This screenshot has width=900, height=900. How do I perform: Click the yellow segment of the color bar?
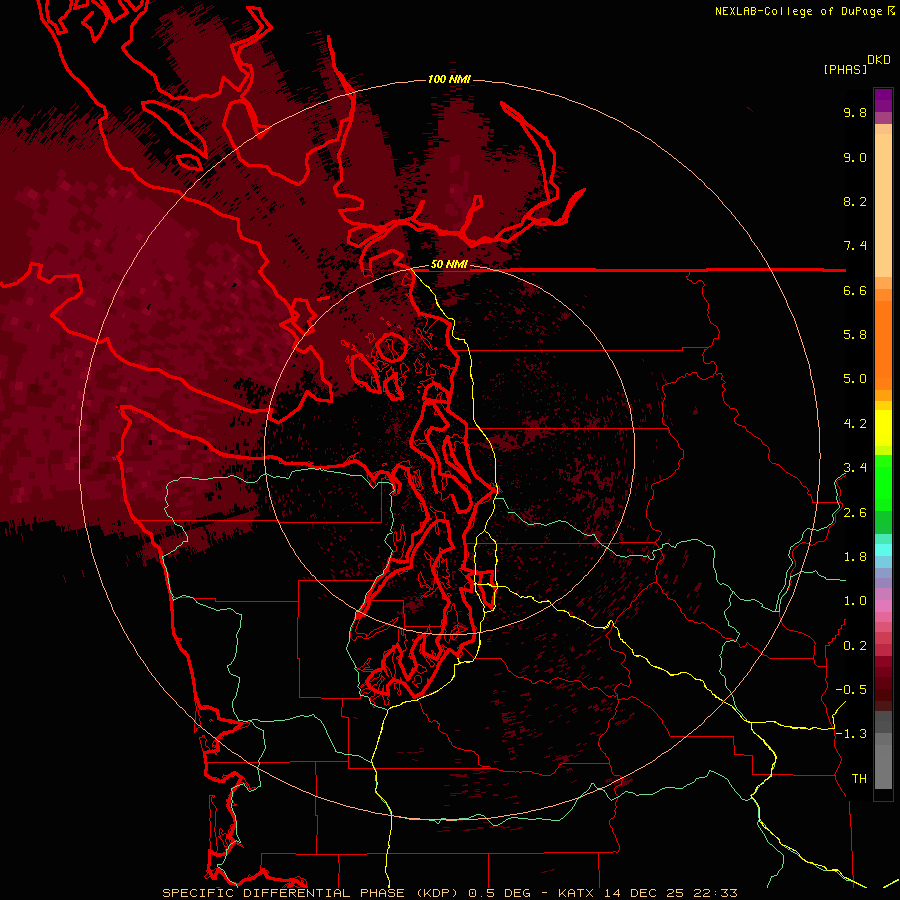point(883,428)
